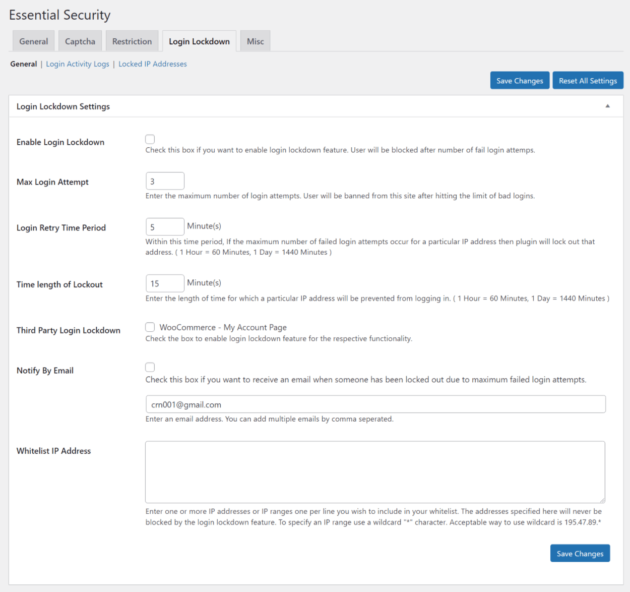This screenshot has width=630, height=592.
Task: Tick the WooCommerce My Account Page checkbox
Action: click(150, 327)
